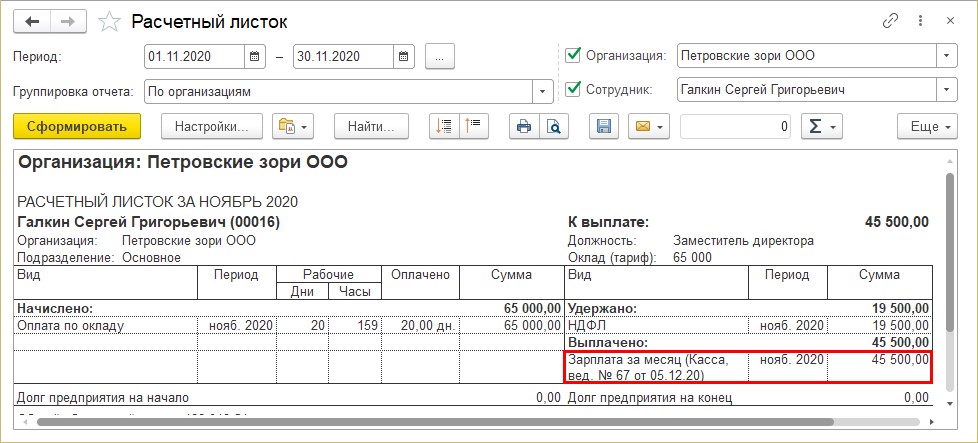Click the end date field 30.11.2020
This screenshot has height=443, width=978.
[x=343, y=56]
